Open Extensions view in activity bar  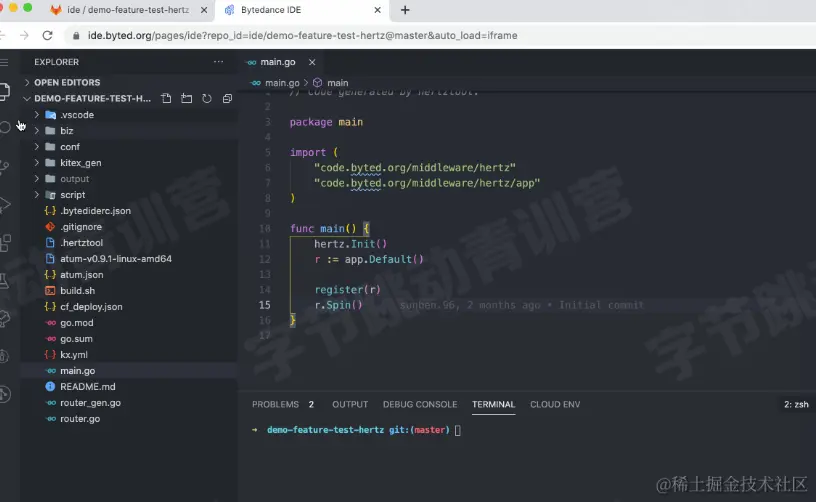click(x=5, y=243)
